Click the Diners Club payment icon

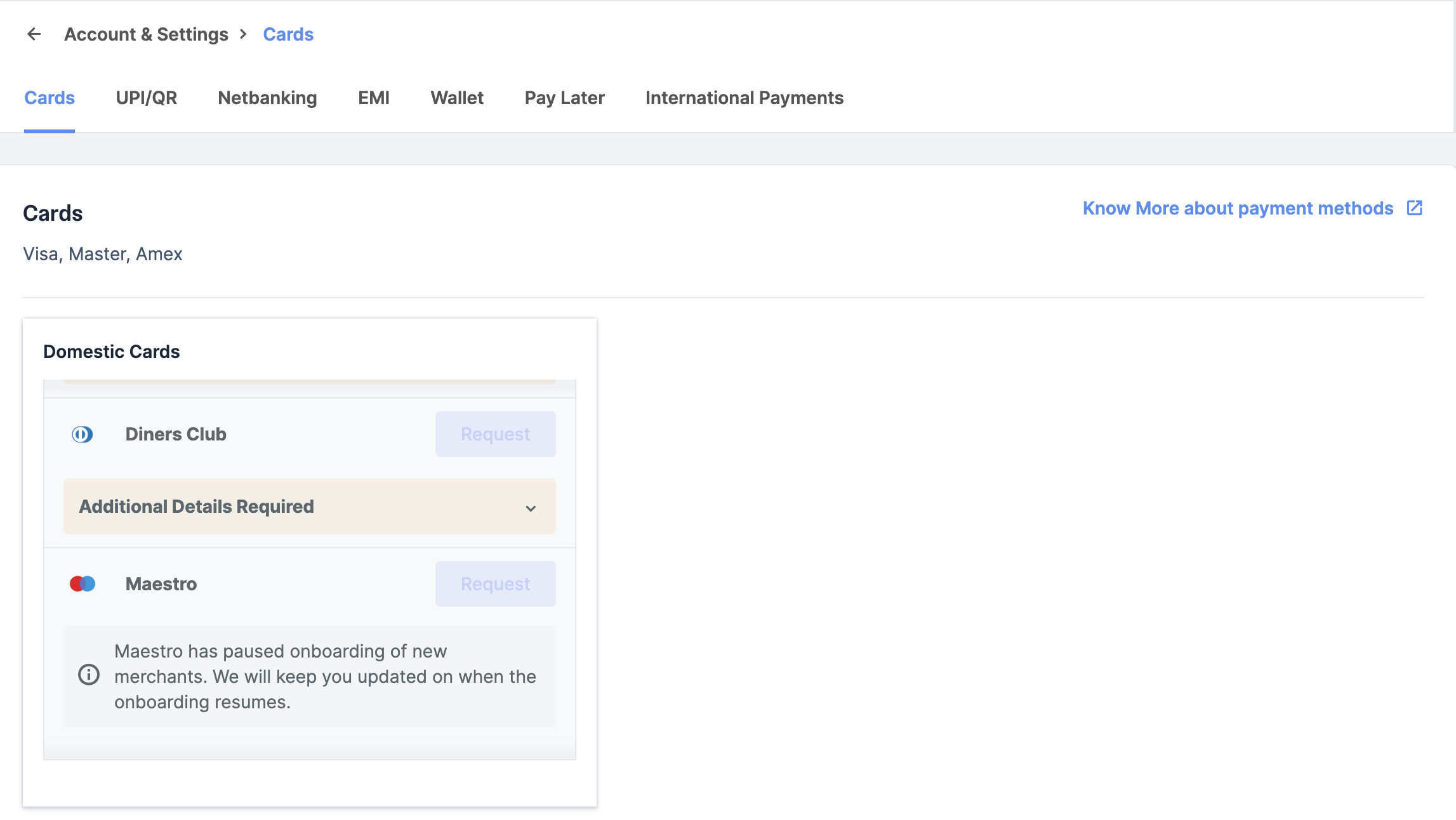tap(82, 433)
